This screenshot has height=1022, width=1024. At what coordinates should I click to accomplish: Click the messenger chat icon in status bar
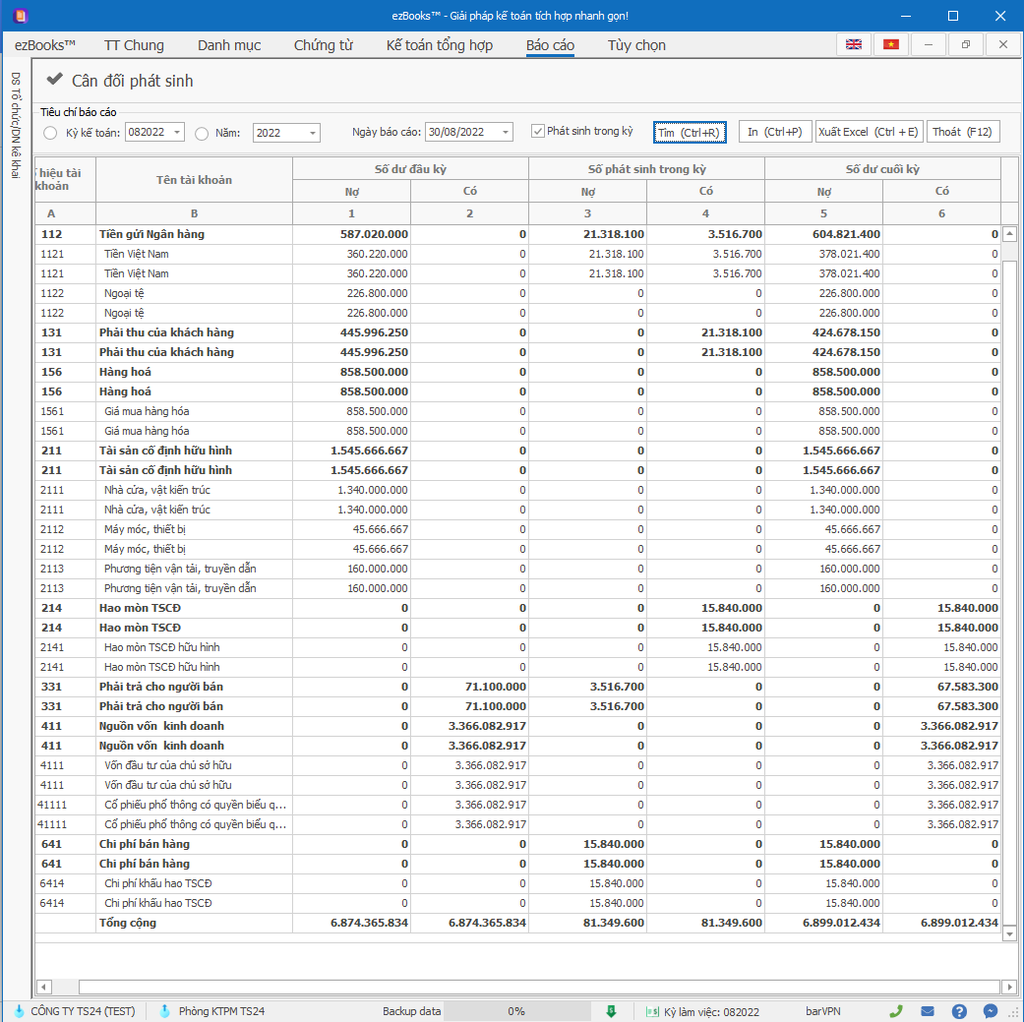click(x=990, y=1011)
